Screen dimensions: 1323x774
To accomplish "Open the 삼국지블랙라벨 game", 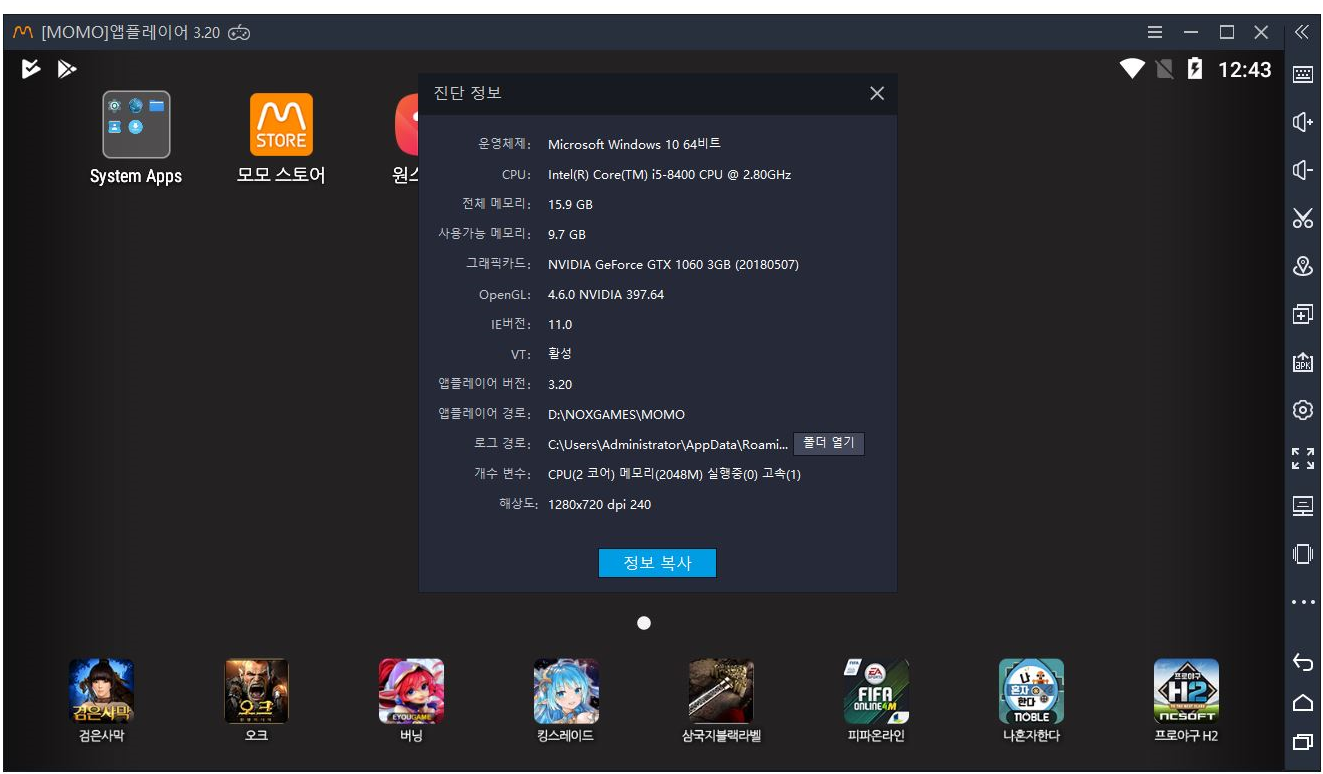I will coord(721,691).
